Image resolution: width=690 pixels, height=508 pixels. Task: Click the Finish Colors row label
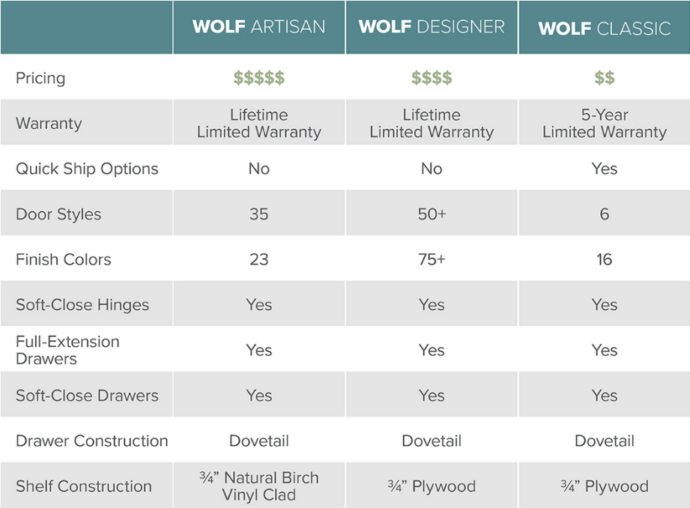click(63, 259)
